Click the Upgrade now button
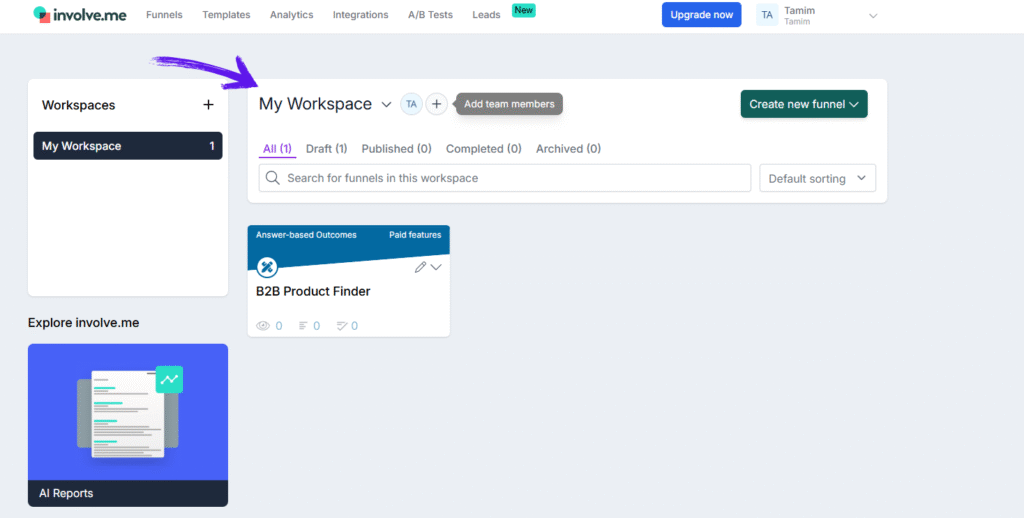1024x518 pixels. (x=701, y=15)
